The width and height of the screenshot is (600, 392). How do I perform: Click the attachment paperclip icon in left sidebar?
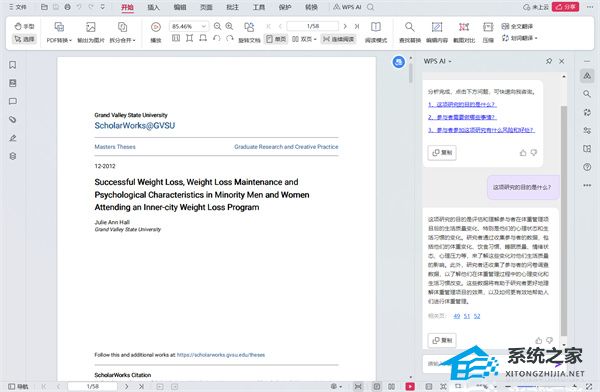point(13,119)
